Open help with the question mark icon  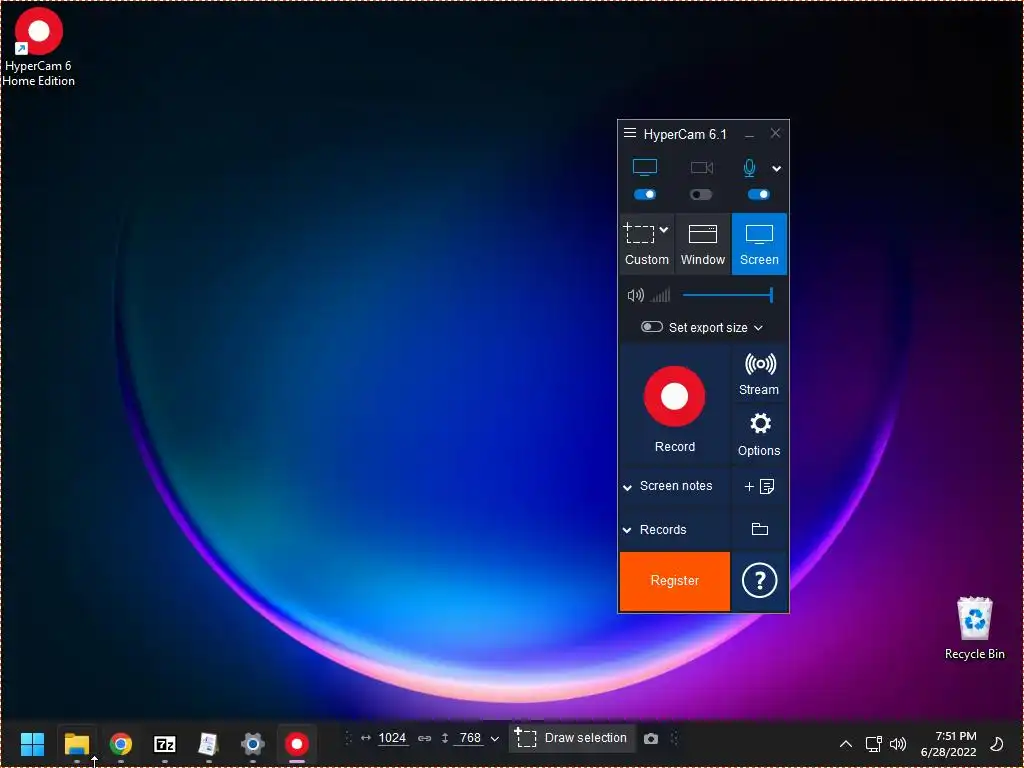(x=760, y=581)
